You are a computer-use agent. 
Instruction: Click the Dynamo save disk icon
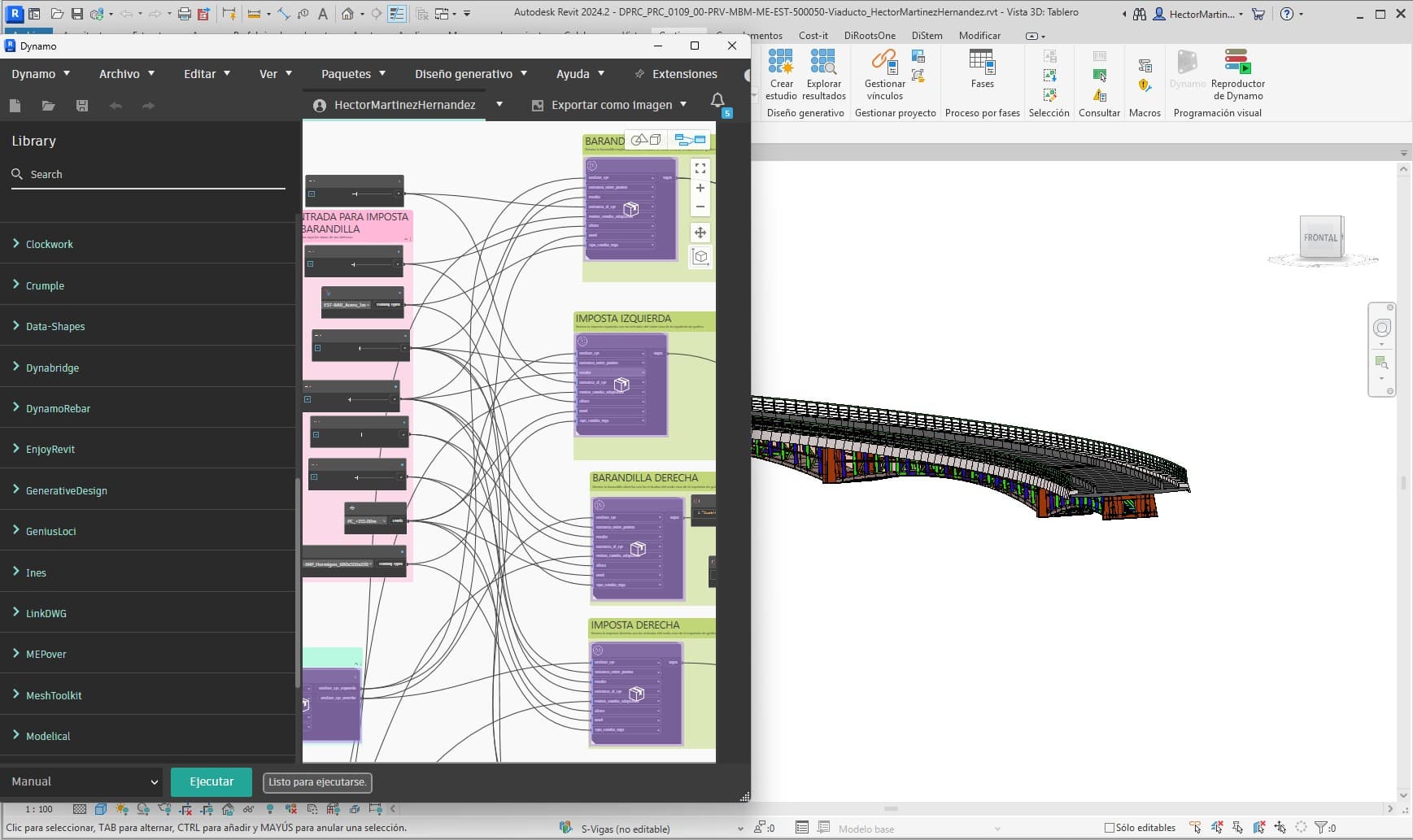[82, 106]
